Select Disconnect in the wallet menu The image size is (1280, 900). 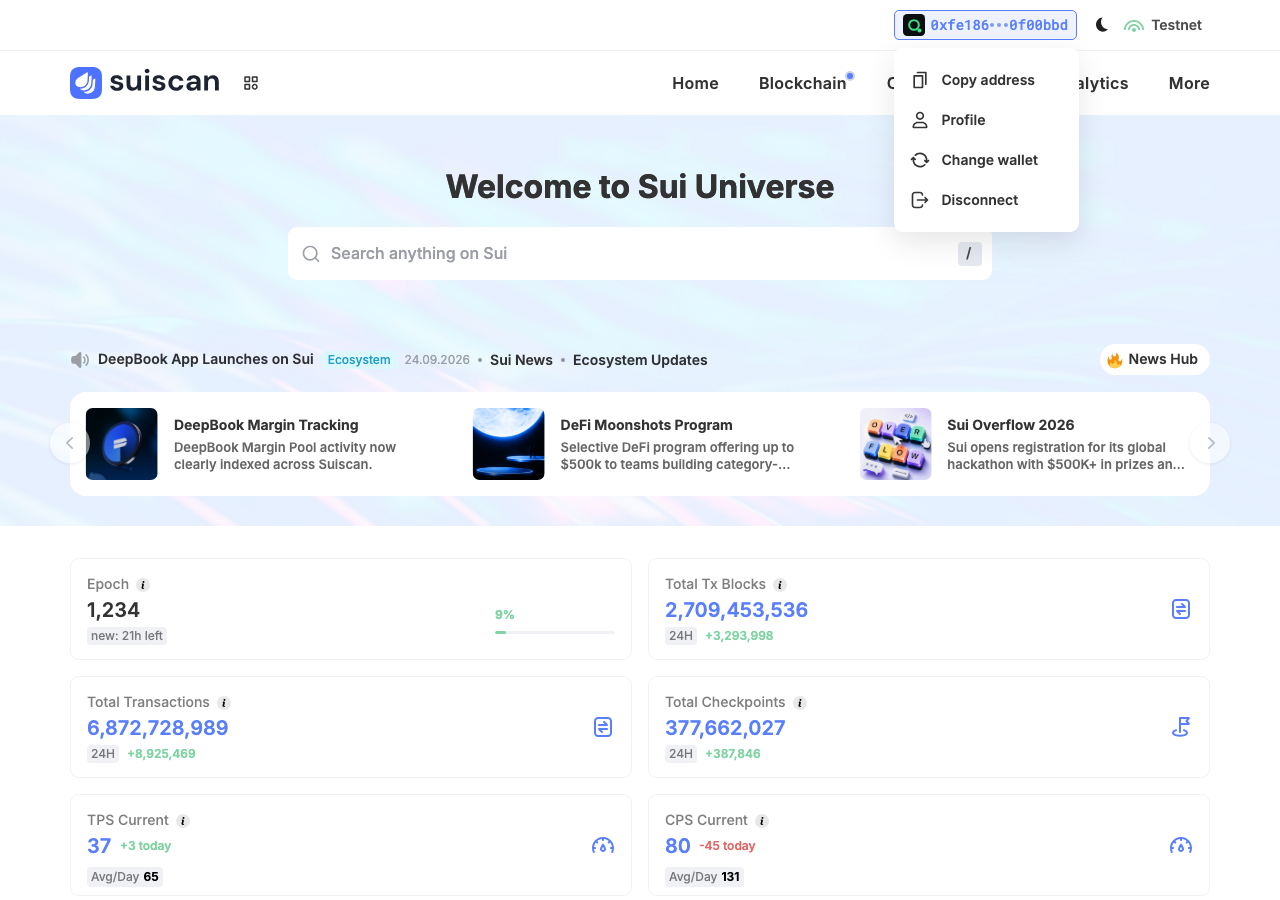point(986,200)
